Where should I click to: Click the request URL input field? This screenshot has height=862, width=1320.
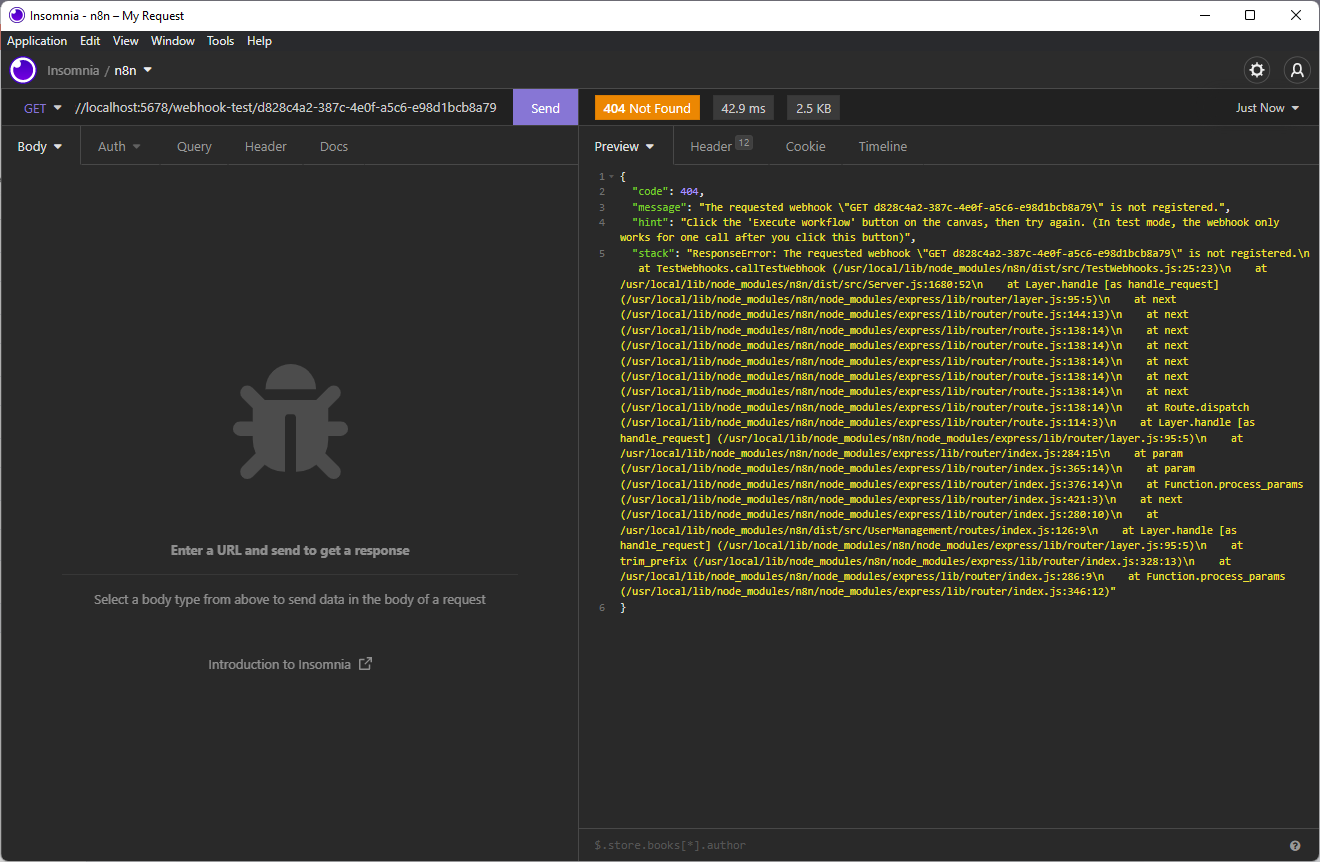click(285, 108)
